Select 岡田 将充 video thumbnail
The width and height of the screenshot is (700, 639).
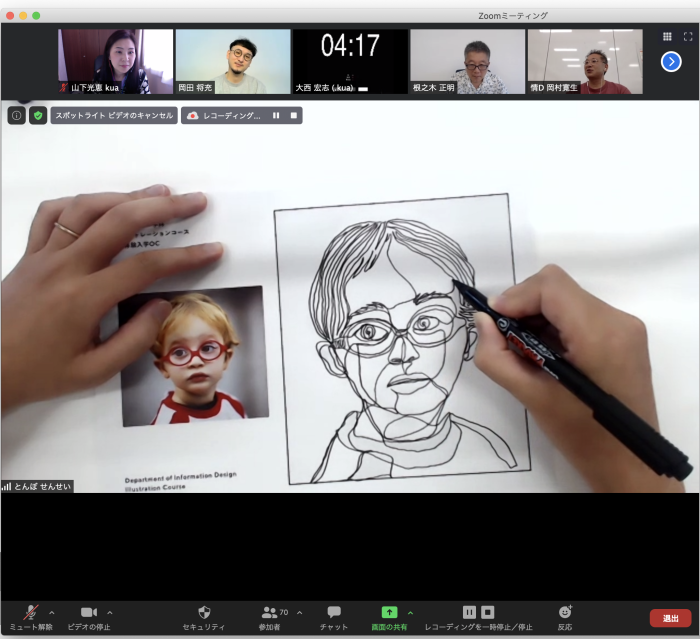233,62
